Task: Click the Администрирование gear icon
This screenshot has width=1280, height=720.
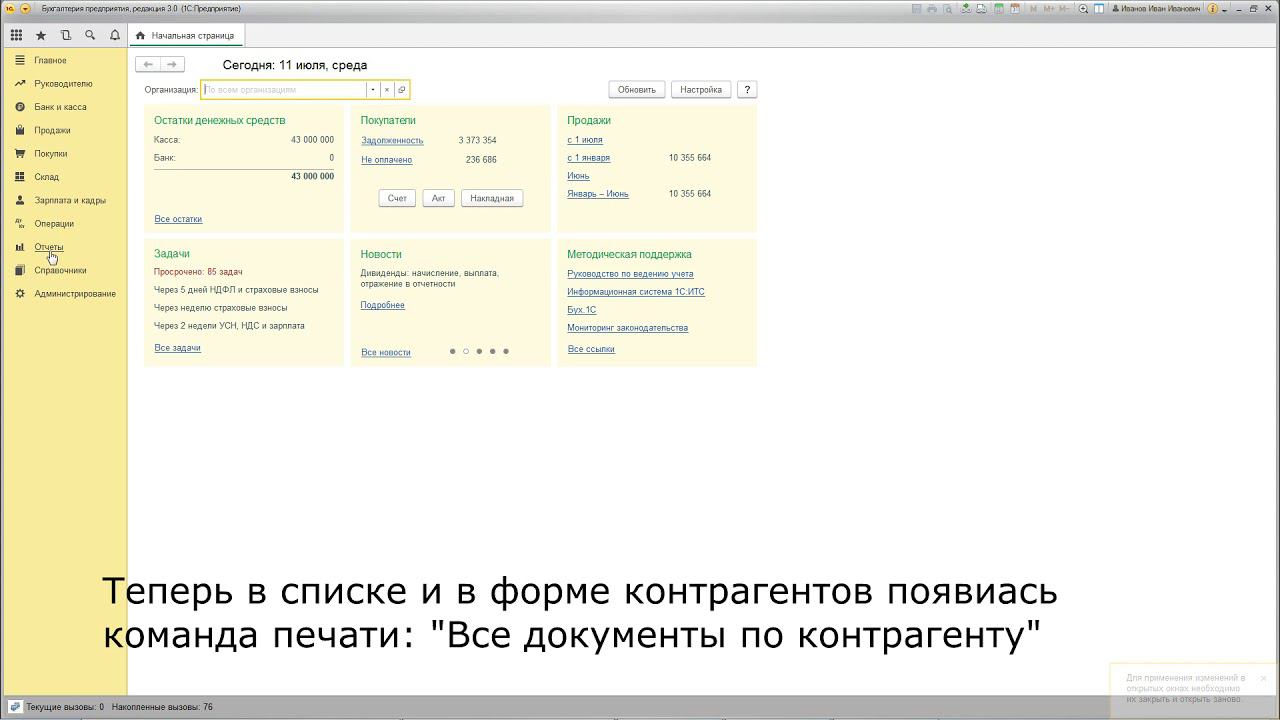Action: pos(20,294)
